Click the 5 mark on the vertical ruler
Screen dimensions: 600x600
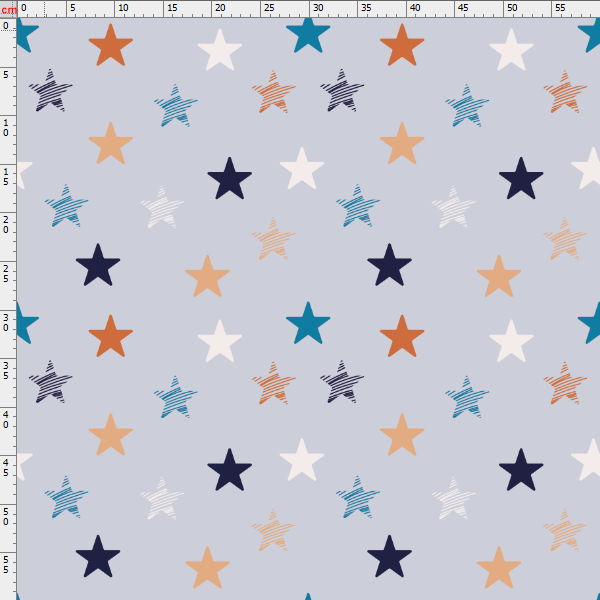[x=6, y=75]
